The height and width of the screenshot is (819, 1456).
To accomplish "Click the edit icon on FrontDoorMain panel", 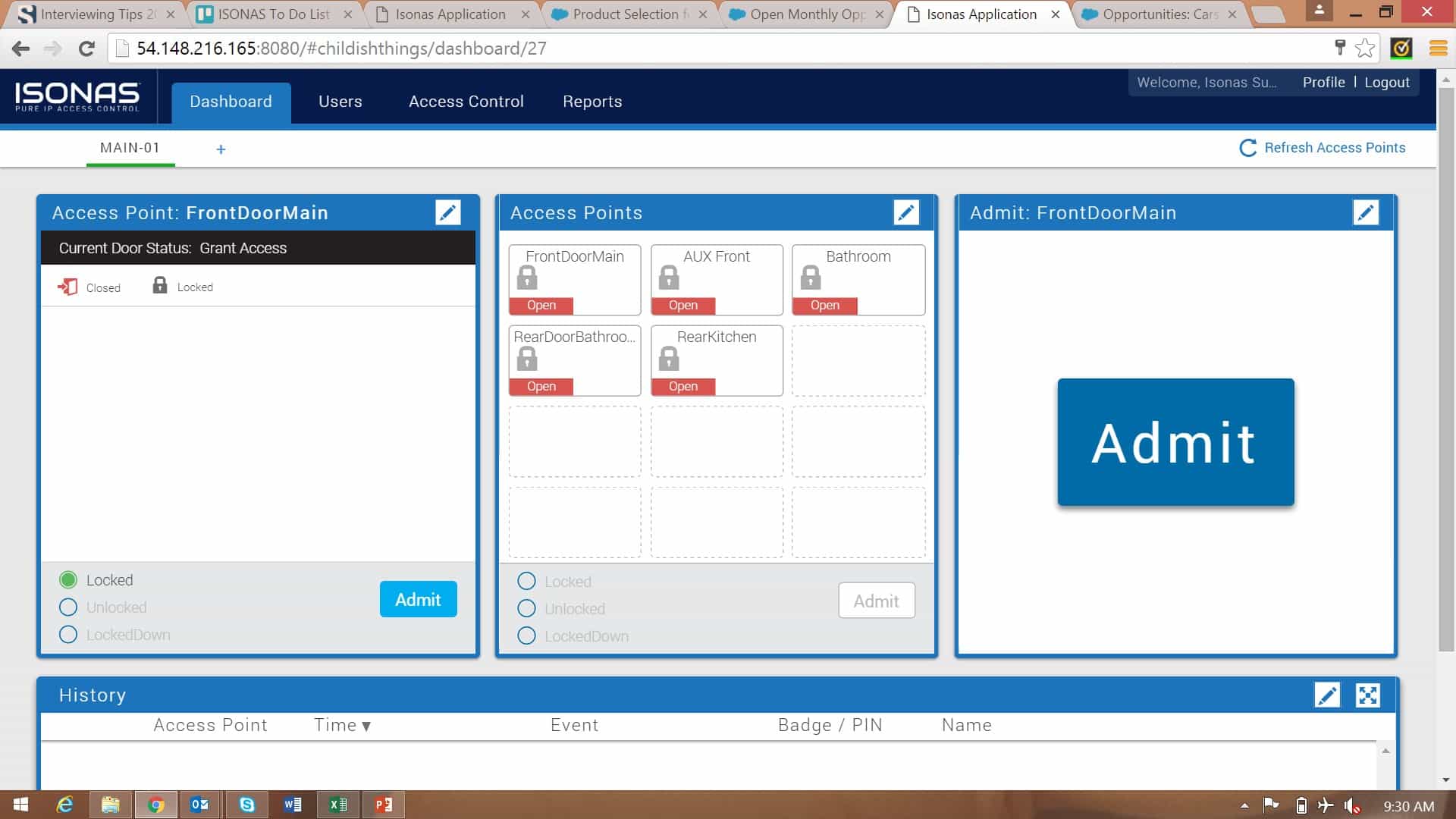I will click(448, 212).
